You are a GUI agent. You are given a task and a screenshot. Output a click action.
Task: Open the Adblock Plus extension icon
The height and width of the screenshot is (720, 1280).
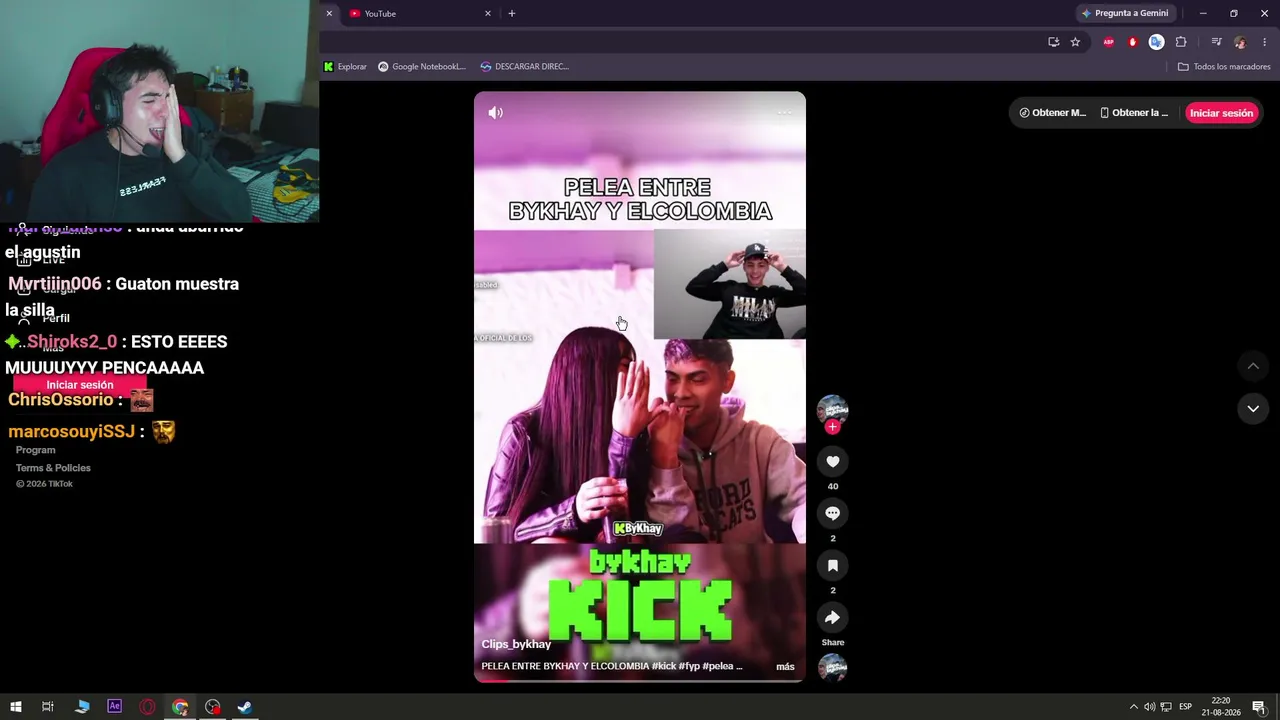(1108, 42)
